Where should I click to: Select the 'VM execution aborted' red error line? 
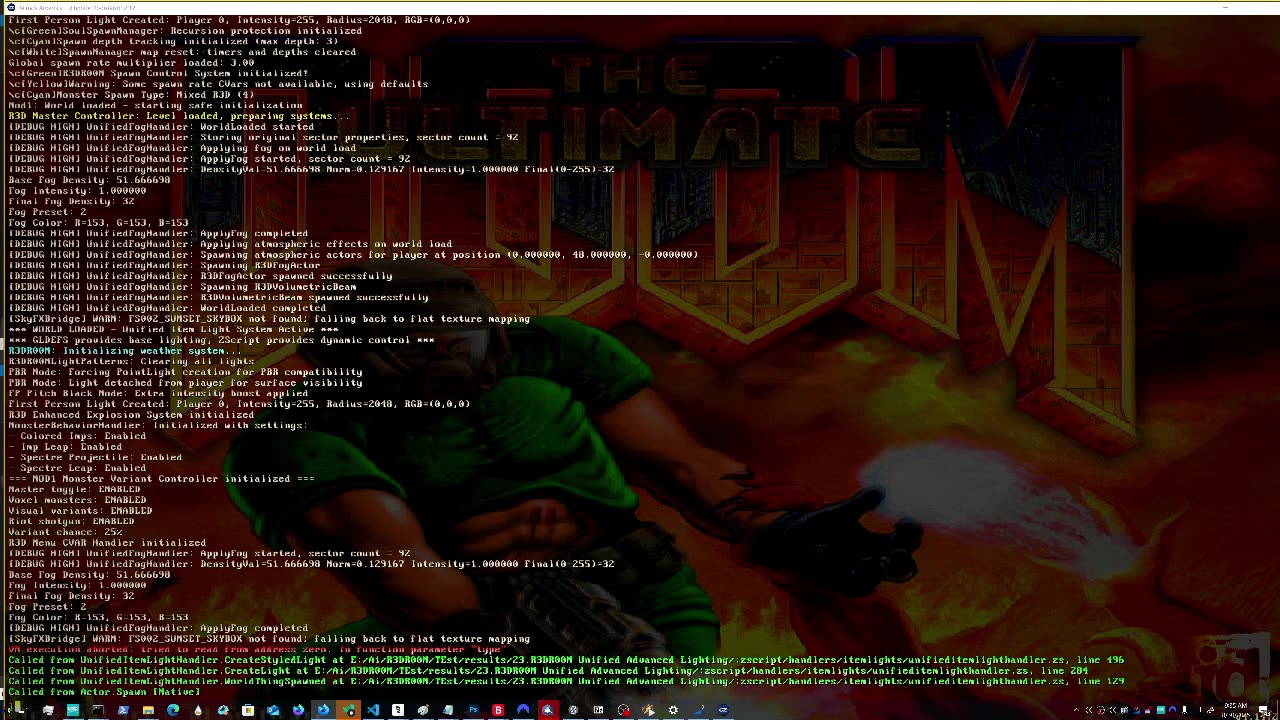pos(256,650)
